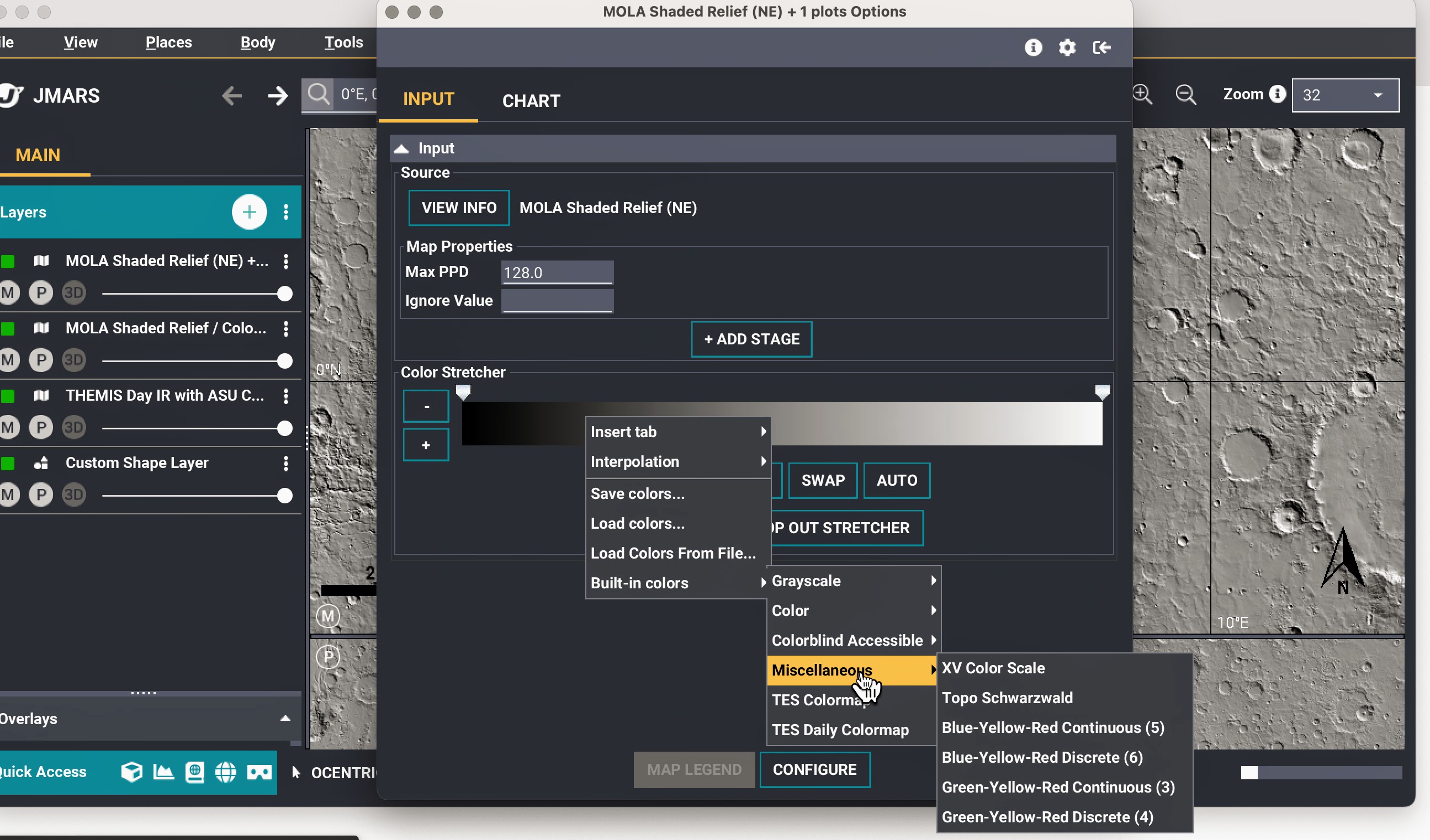1430x840 pixels.
Task: Choose Save colors... from context menu
Action: [677, 494]
